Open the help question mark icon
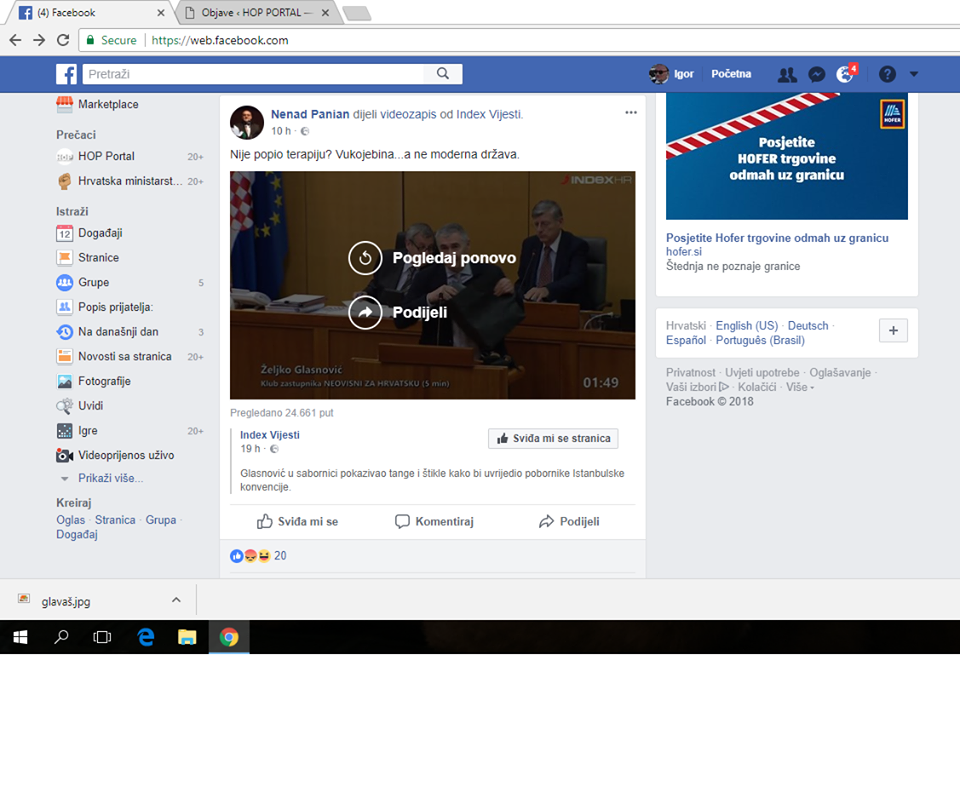 point(886,74)
